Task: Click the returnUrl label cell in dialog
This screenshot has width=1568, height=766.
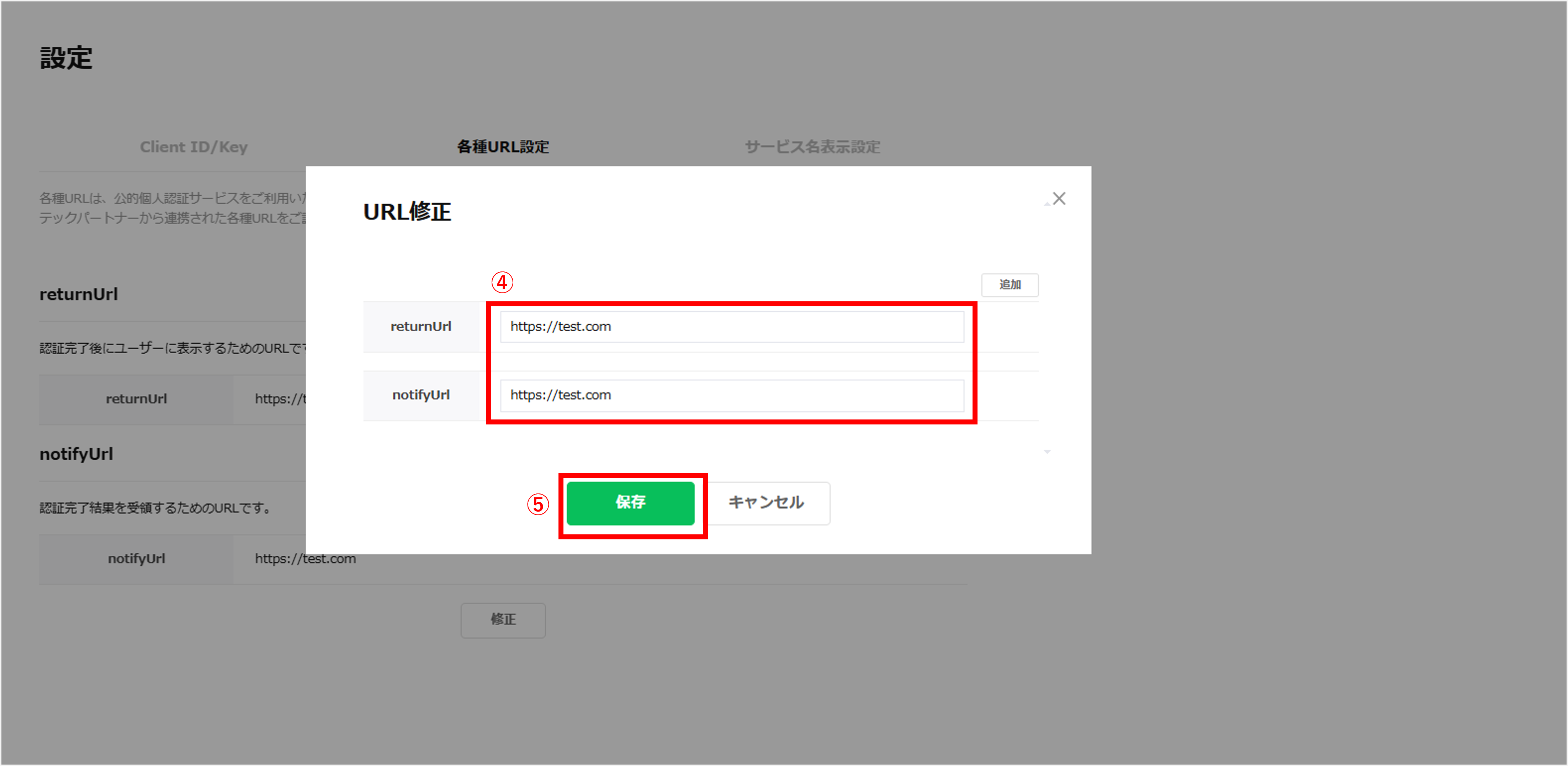Action: [x=420, y=327]
